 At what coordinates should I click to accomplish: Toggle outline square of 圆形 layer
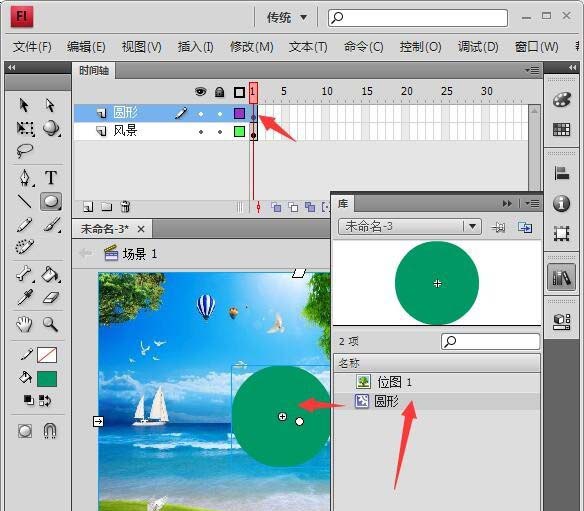point(239,113)
